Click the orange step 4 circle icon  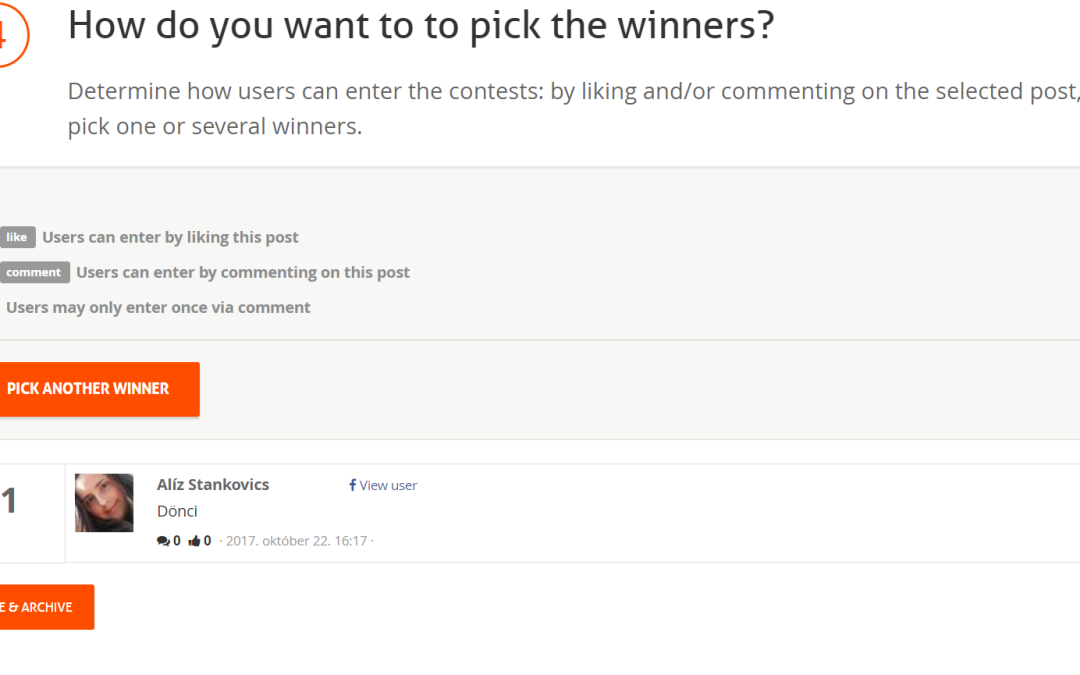click(10, 34)
